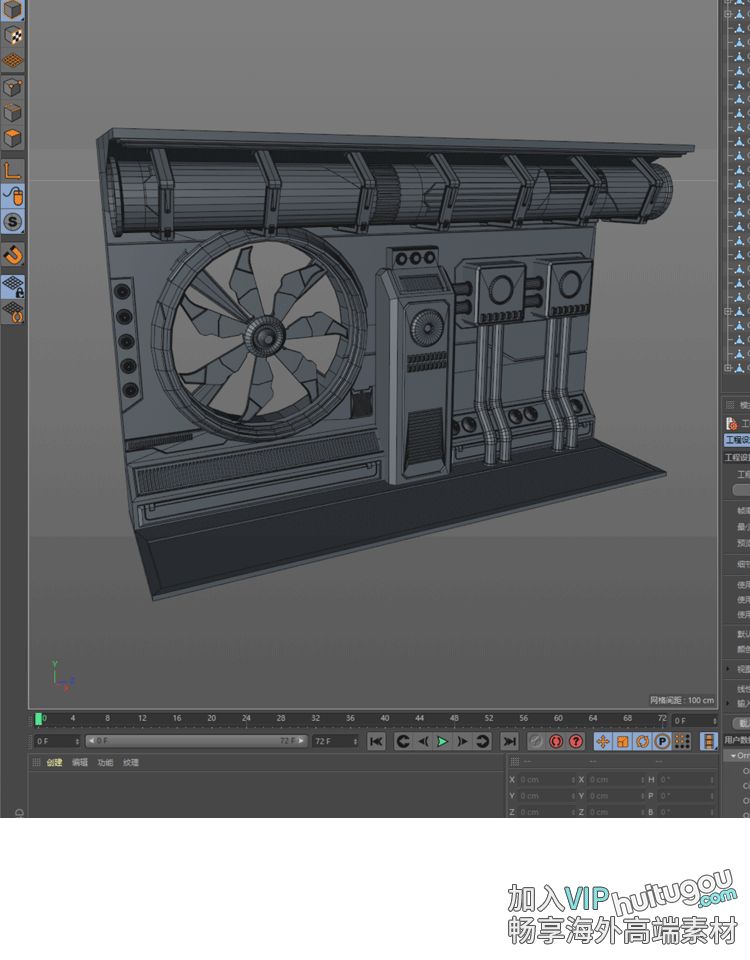750x960 pixels.
Task: Activate Points mode in left toolbar
Action: [x=13, y=87]
